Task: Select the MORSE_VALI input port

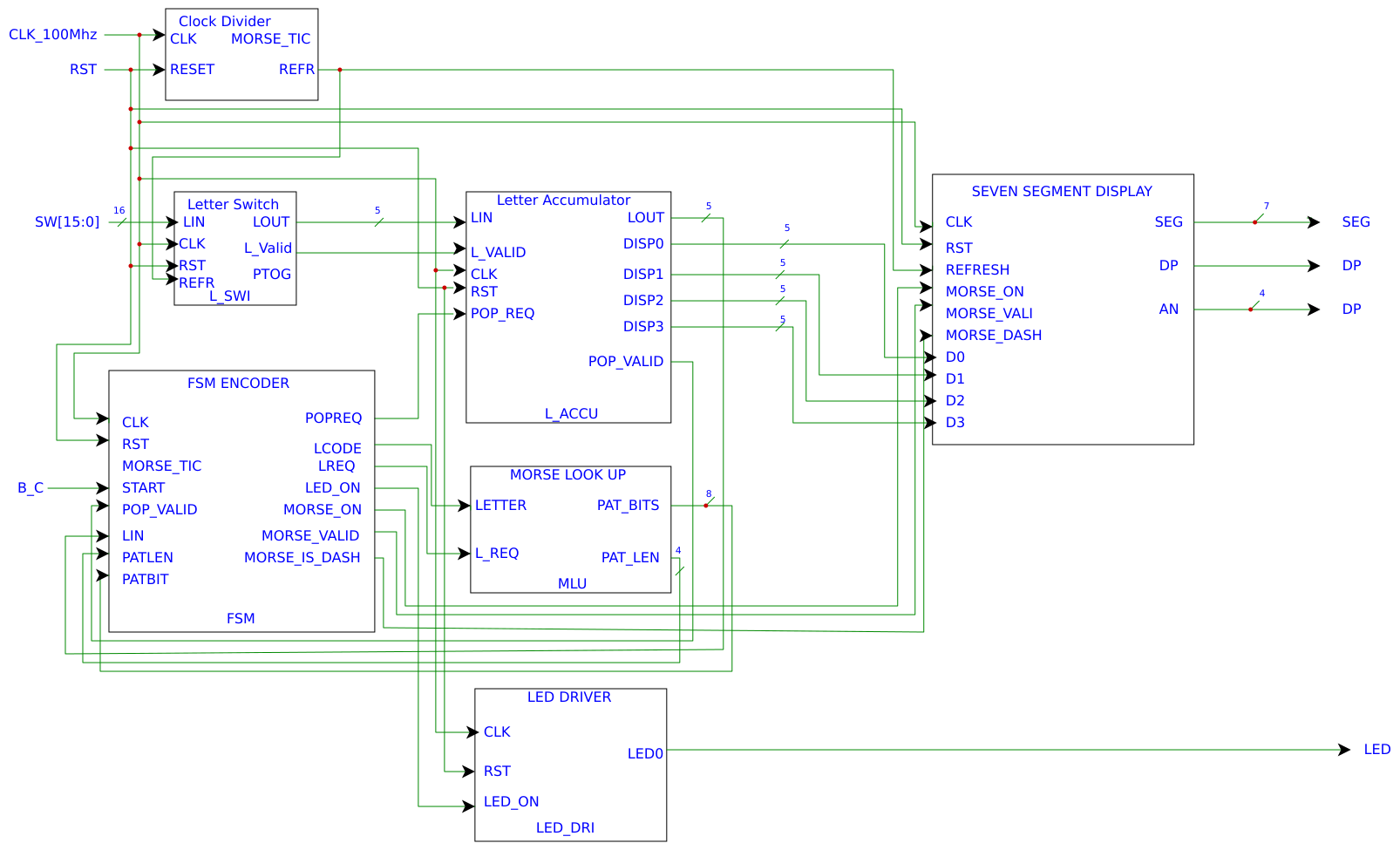Action: click(x=989, y=314)
